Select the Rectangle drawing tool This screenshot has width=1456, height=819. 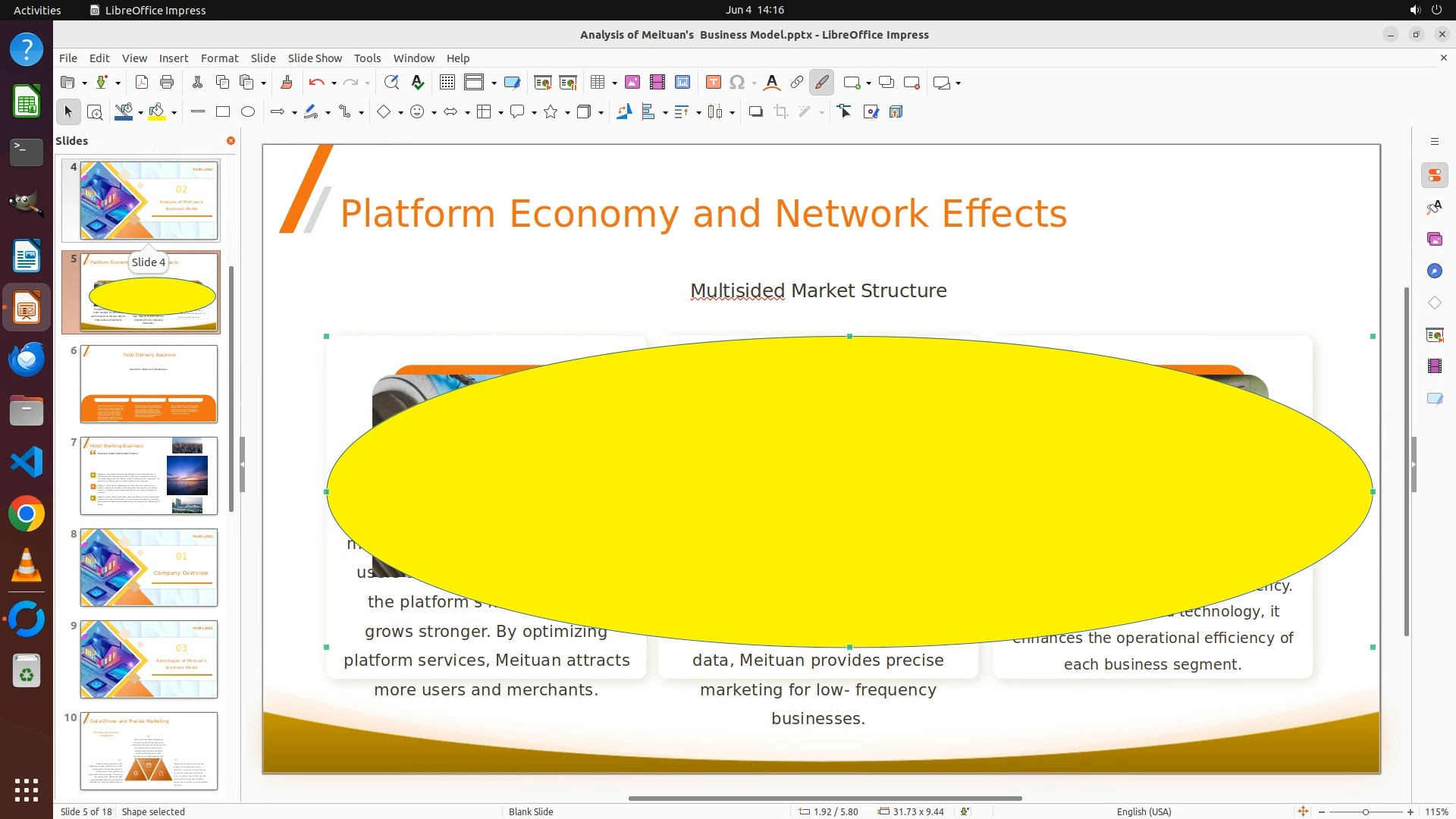click(x=223, y=112)
